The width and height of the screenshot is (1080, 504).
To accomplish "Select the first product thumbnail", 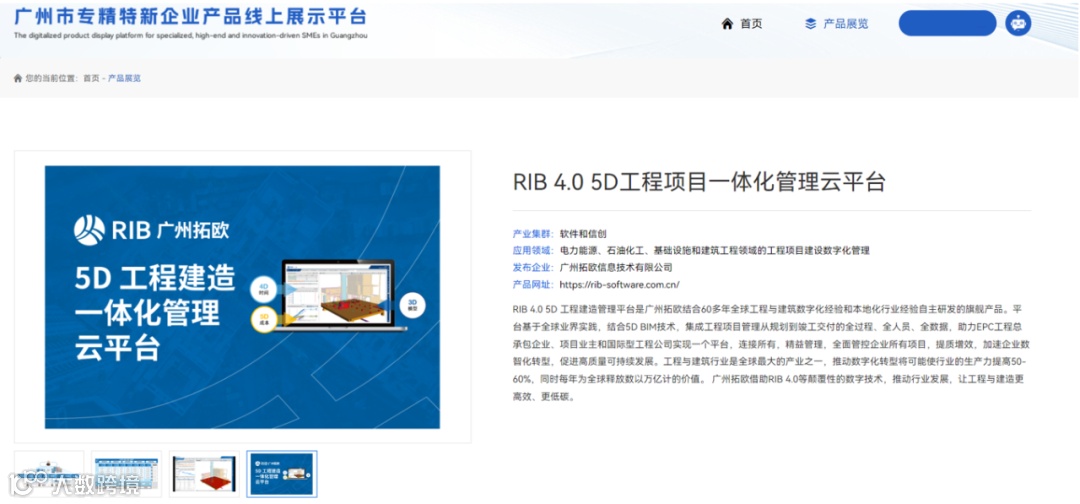I will coord(49,474).
